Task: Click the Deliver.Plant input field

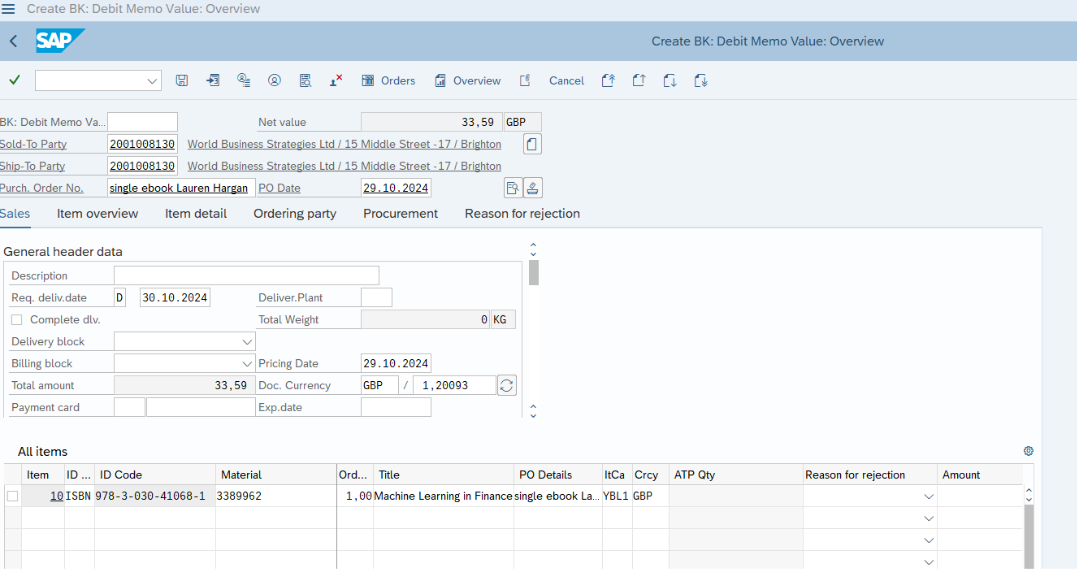Action: pos(376,297)
